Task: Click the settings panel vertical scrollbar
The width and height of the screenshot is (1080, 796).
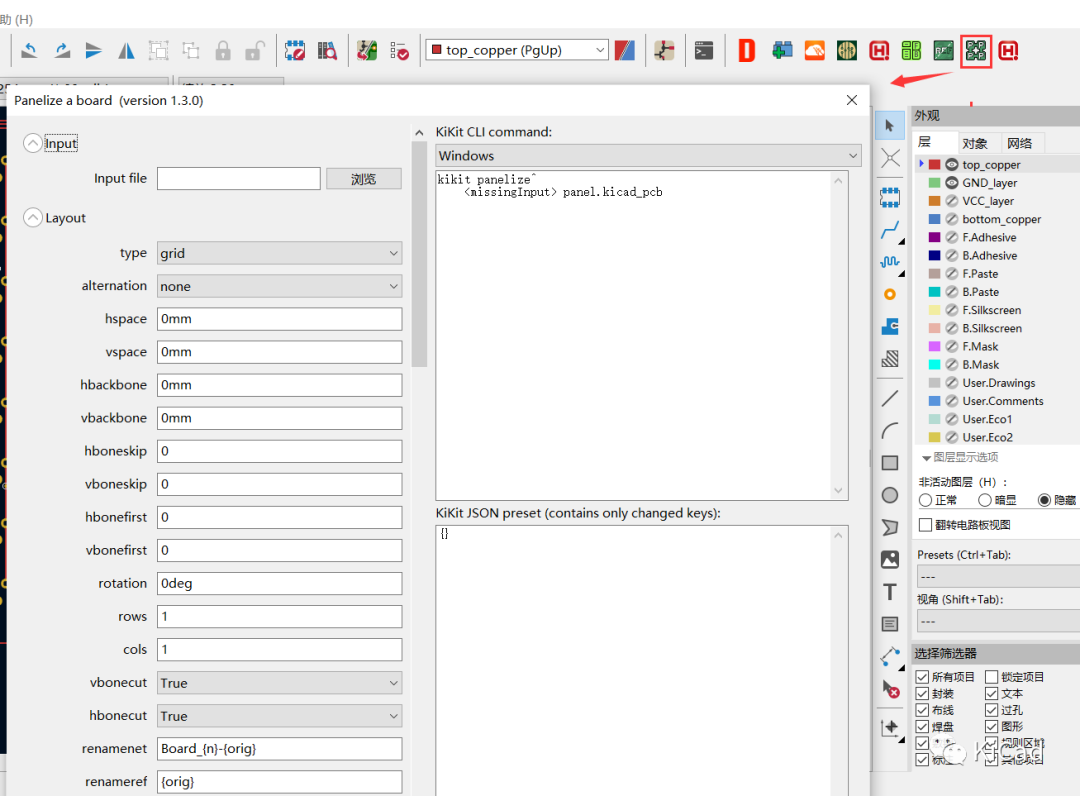Action: point(419,254)
